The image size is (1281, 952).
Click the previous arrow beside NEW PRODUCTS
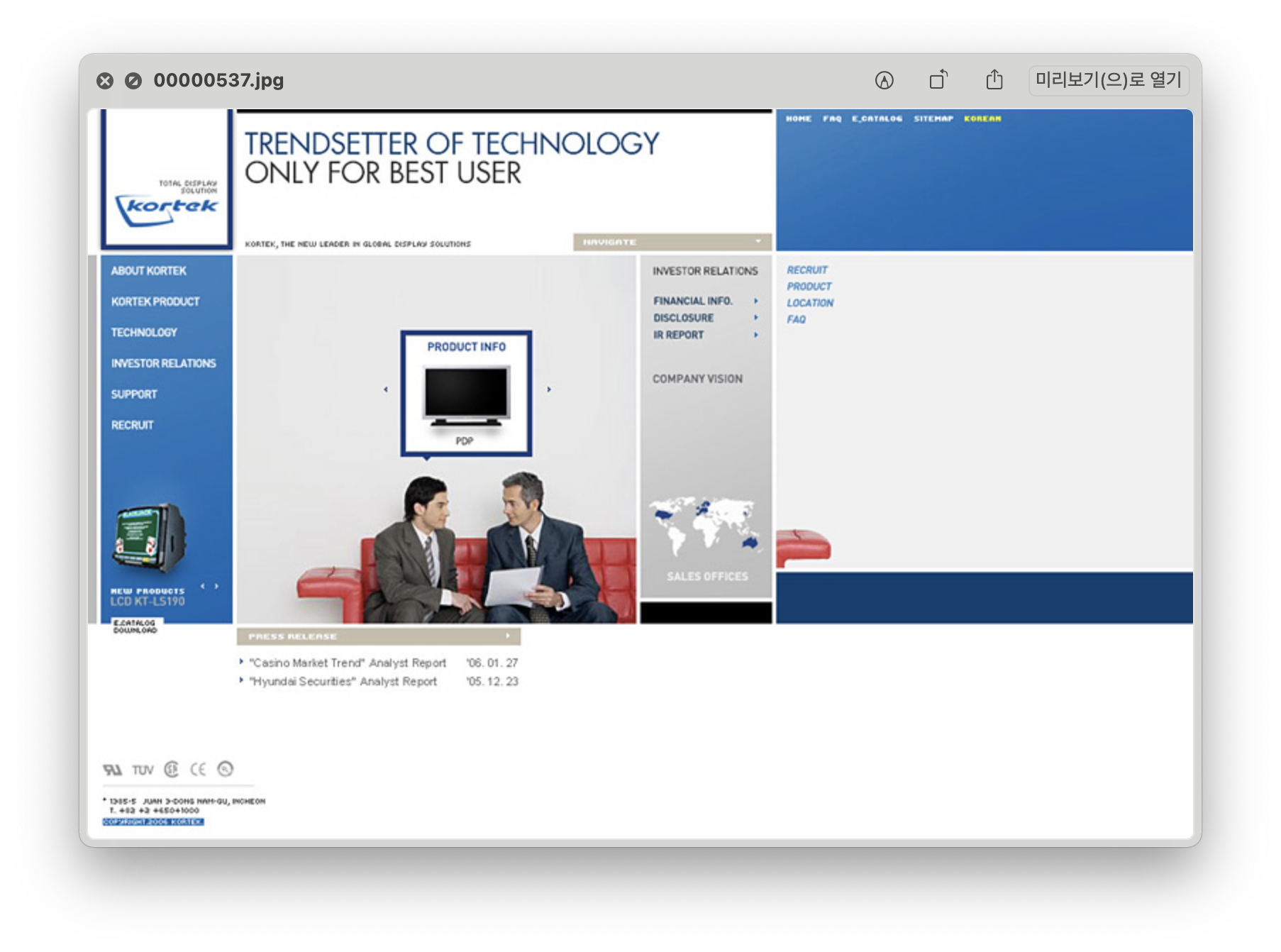[203, 586]
